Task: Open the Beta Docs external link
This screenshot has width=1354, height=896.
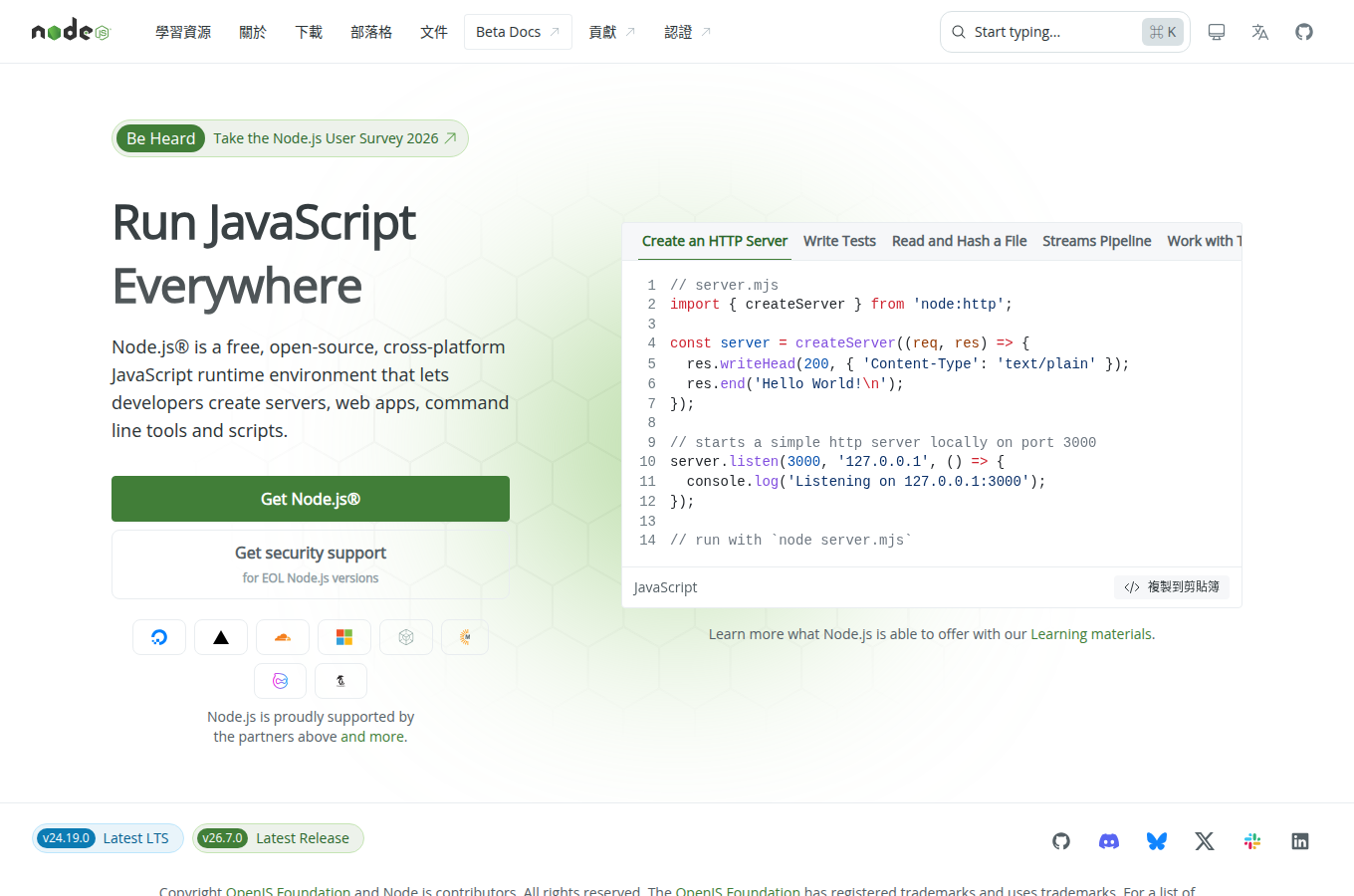Action: point(518,32)
